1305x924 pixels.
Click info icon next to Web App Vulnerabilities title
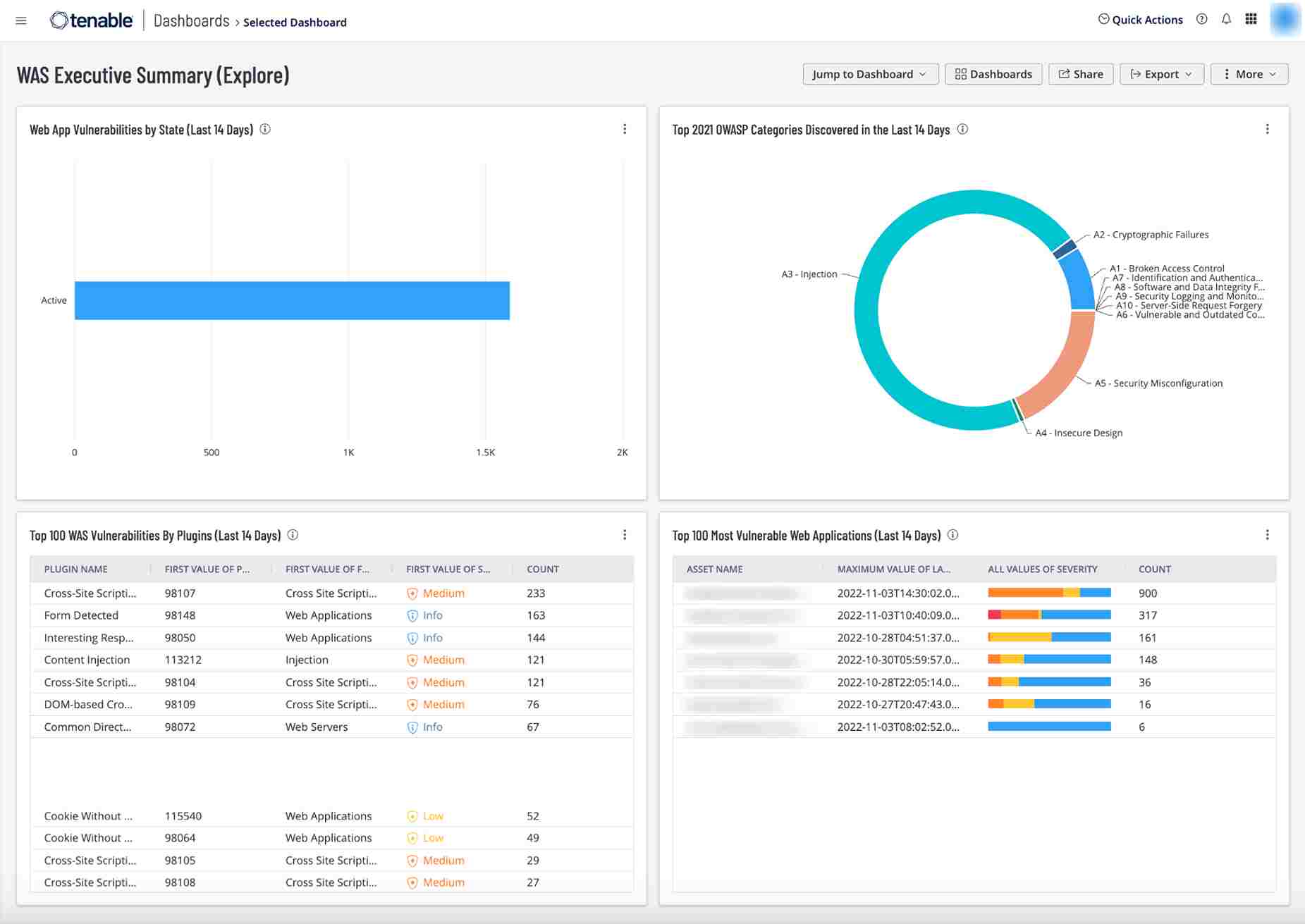coord(265,129)
